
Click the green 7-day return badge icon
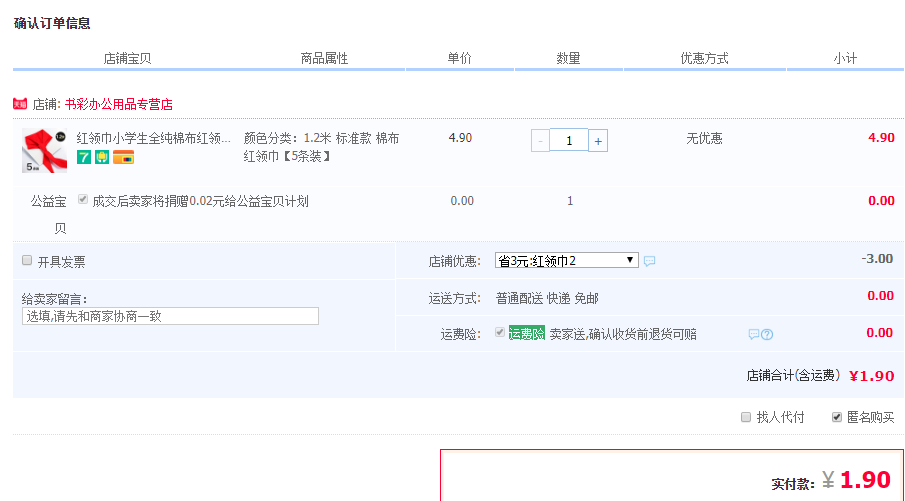coord(84,157)
